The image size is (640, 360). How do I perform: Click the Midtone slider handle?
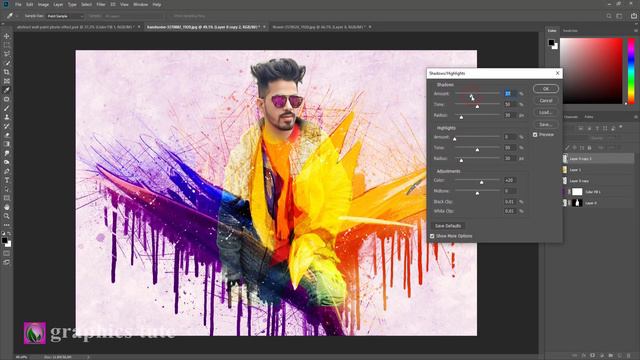tap(477, 193)
